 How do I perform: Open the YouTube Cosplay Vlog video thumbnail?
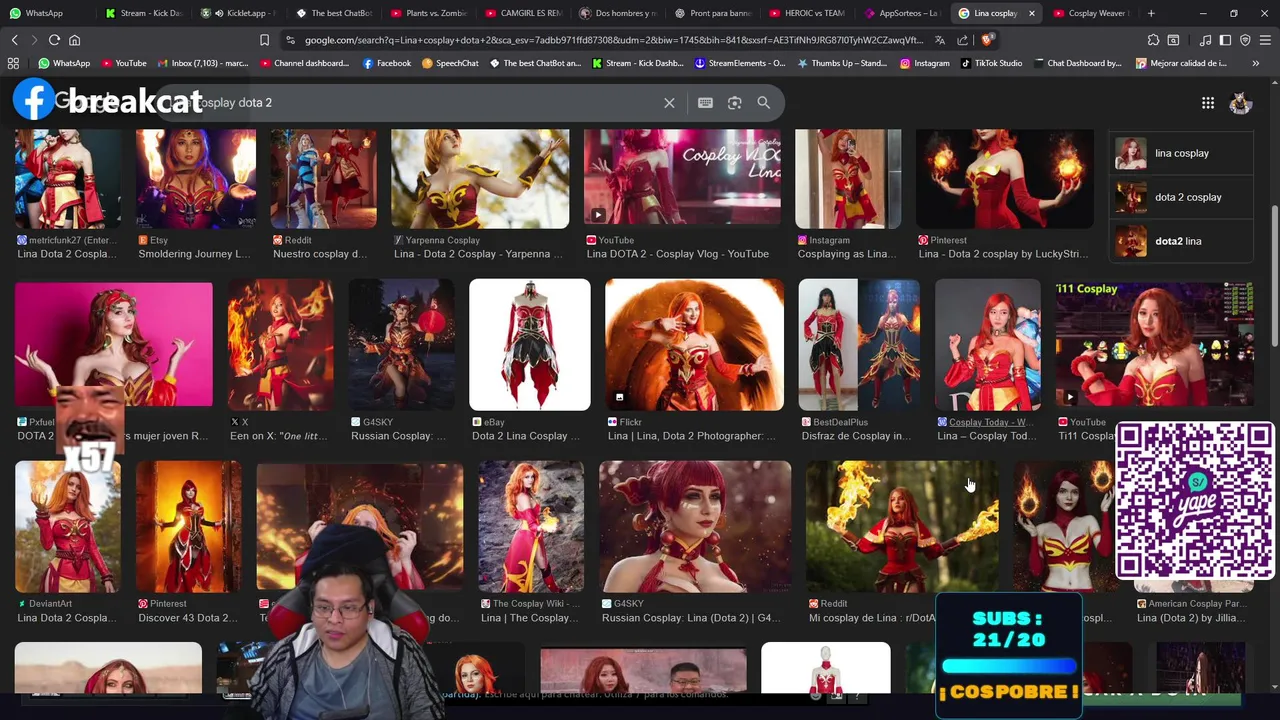(x=682, y=179)
